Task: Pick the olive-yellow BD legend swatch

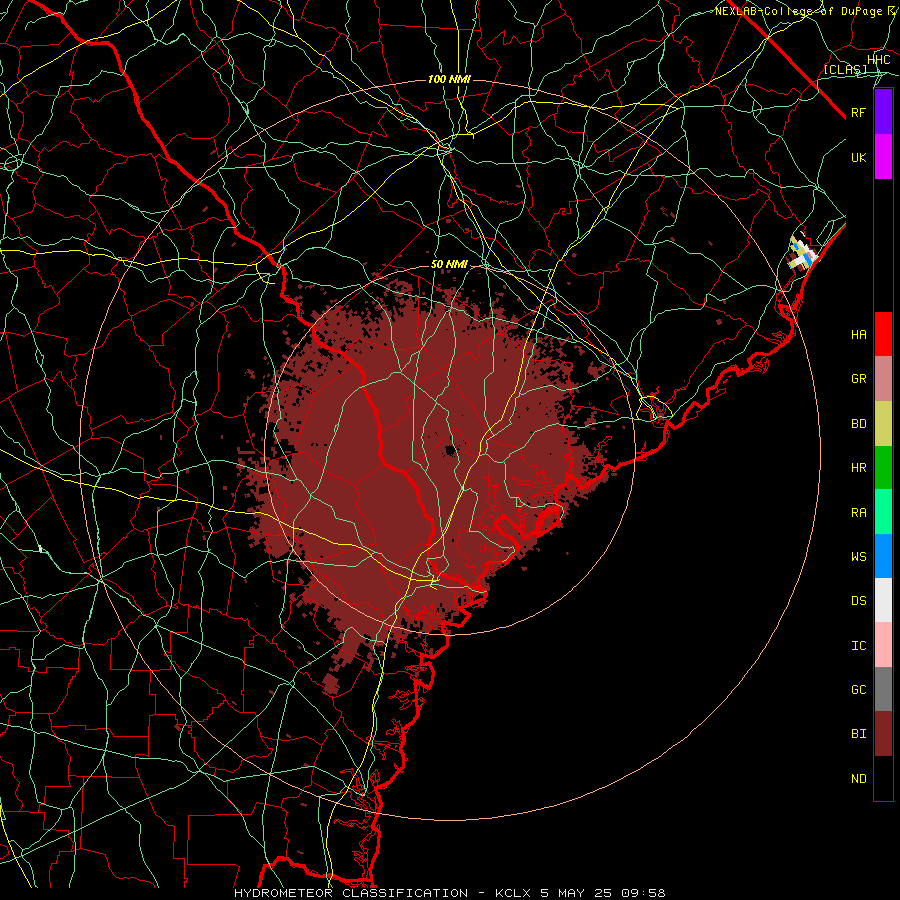Action: 883,424
